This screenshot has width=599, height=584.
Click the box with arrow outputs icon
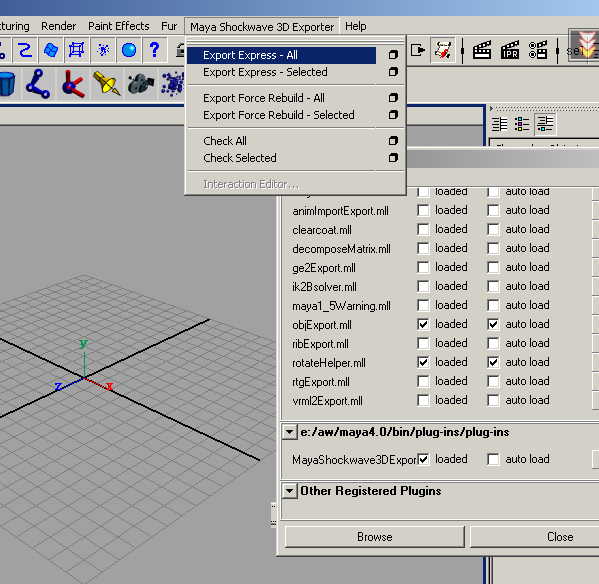pyautogui.click(x=418, y=50)
